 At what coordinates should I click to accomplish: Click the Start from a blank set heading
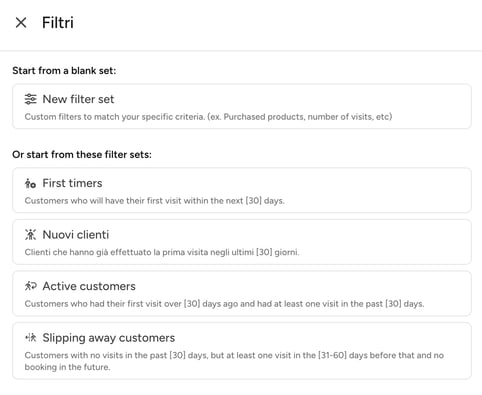[x=64, y=71]
